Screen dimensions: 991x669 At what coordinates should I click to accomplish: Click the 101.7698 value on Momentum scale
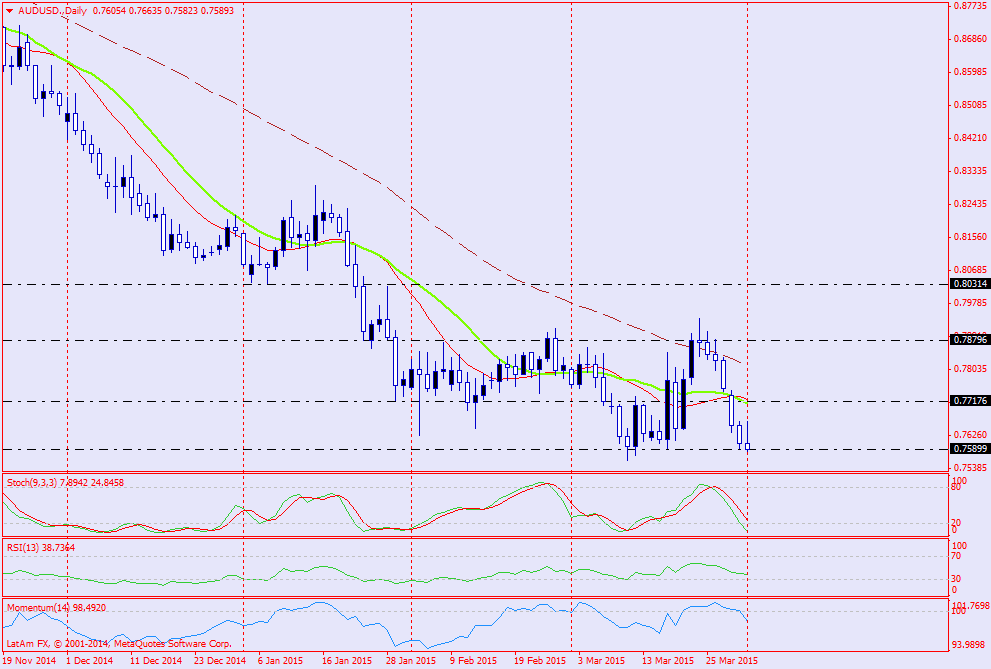970,606
